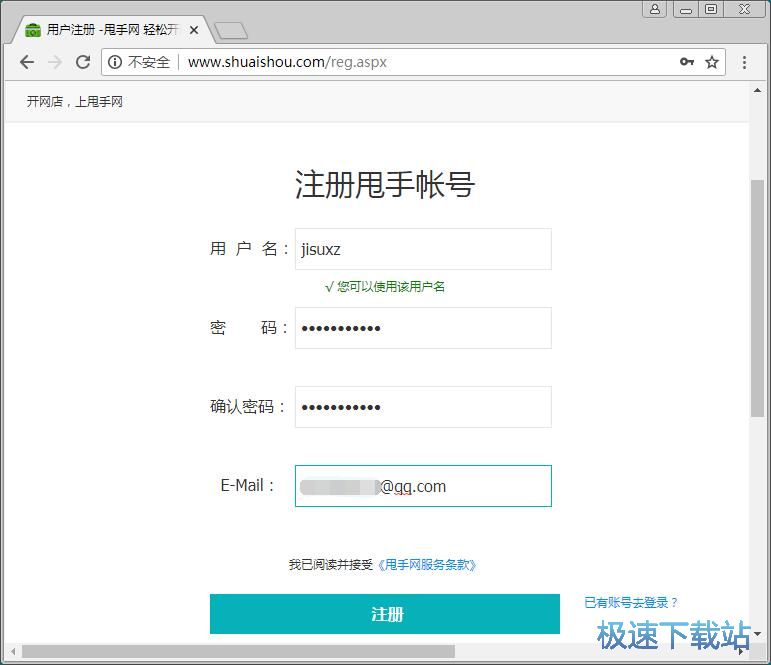Open the saved password key icon
771x665 pixels.
[x=686, y=62]
